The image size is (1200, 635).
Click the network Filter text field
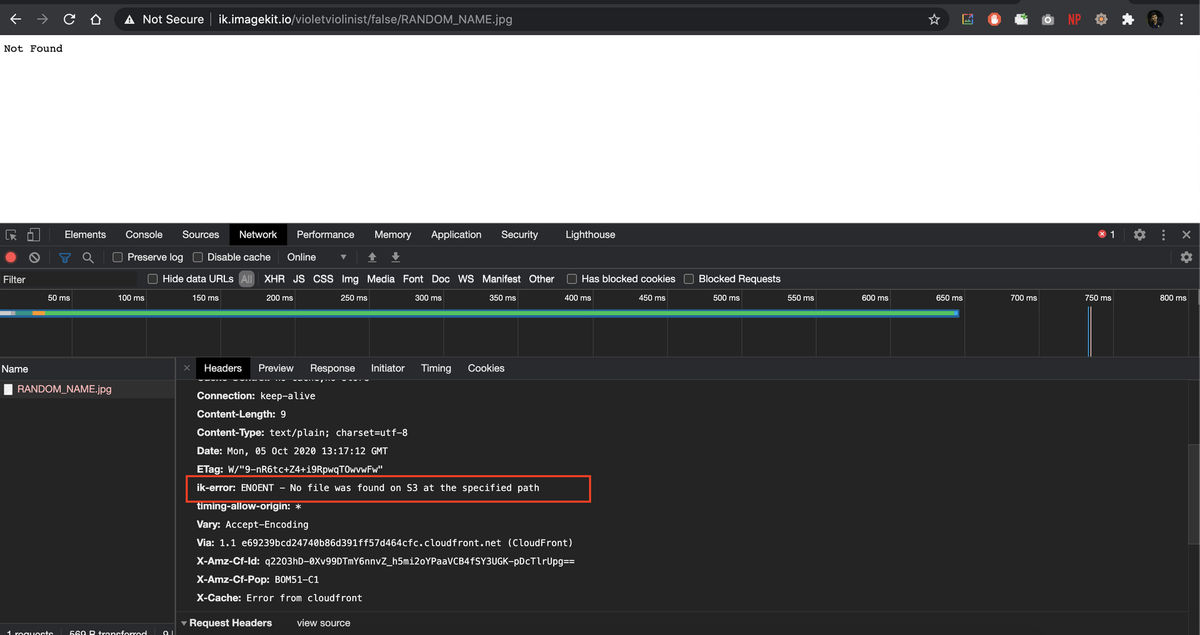coord(70,279)
